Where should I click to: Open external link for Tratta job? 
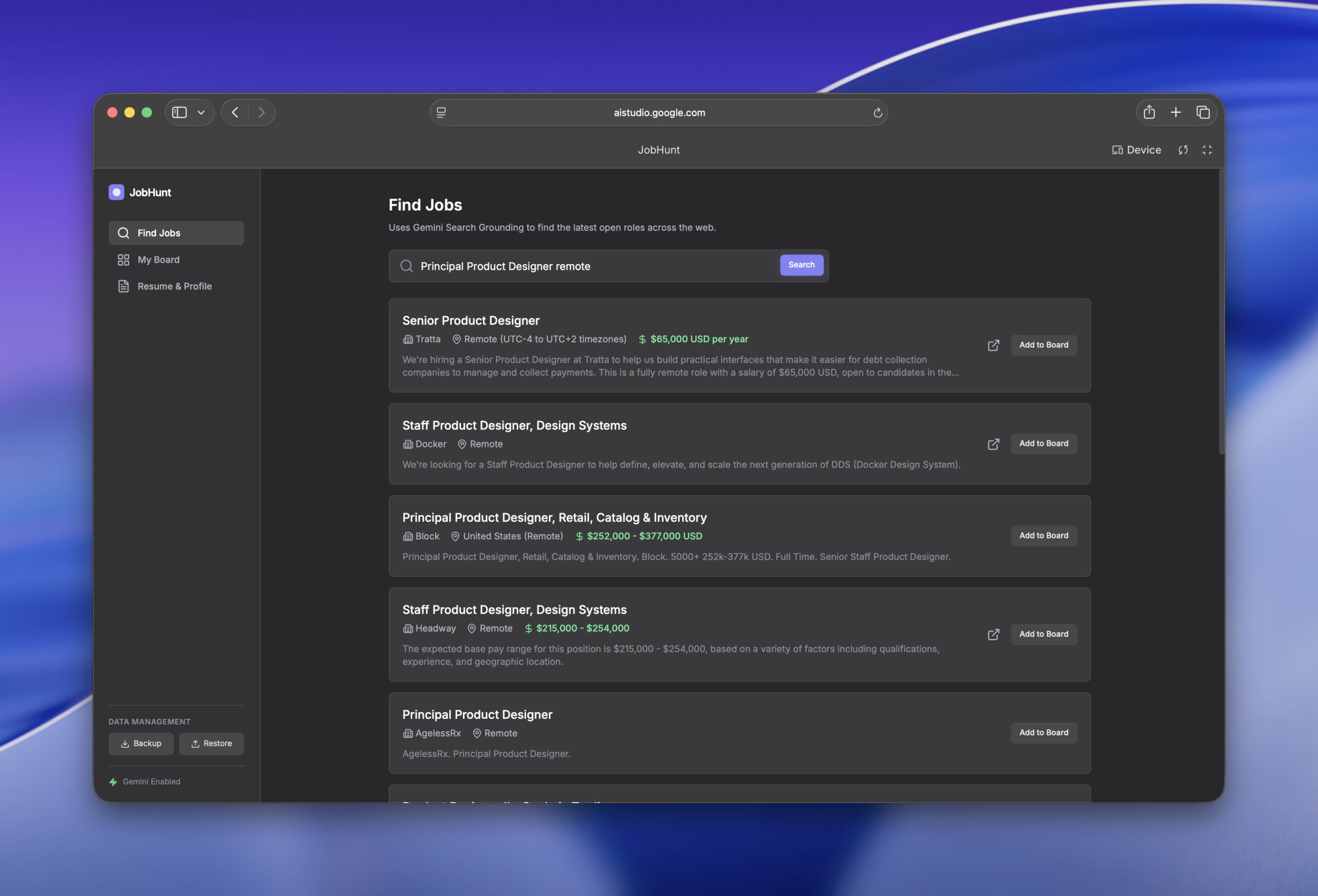(993, 346)
